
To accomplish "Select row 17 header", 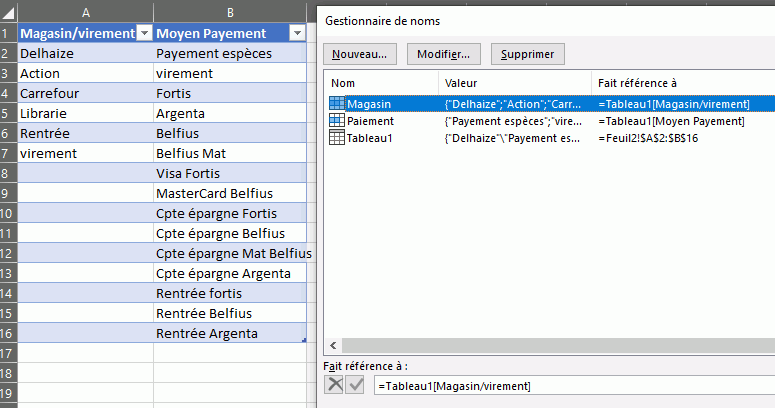I will 8,353.
